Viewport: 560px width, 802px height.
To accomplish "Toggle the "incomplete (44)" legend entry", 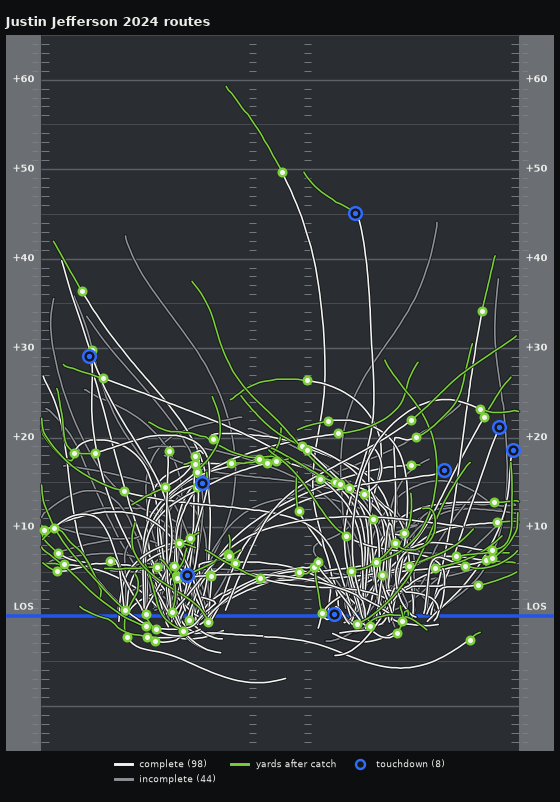I will (177, 779).
